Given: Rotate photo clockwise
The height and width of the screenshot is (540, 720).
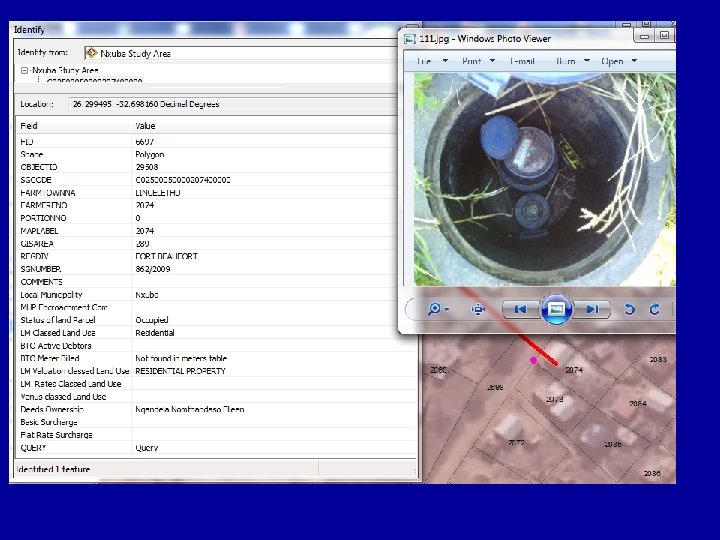Looking at the screenshot, I should coord(655,309).
